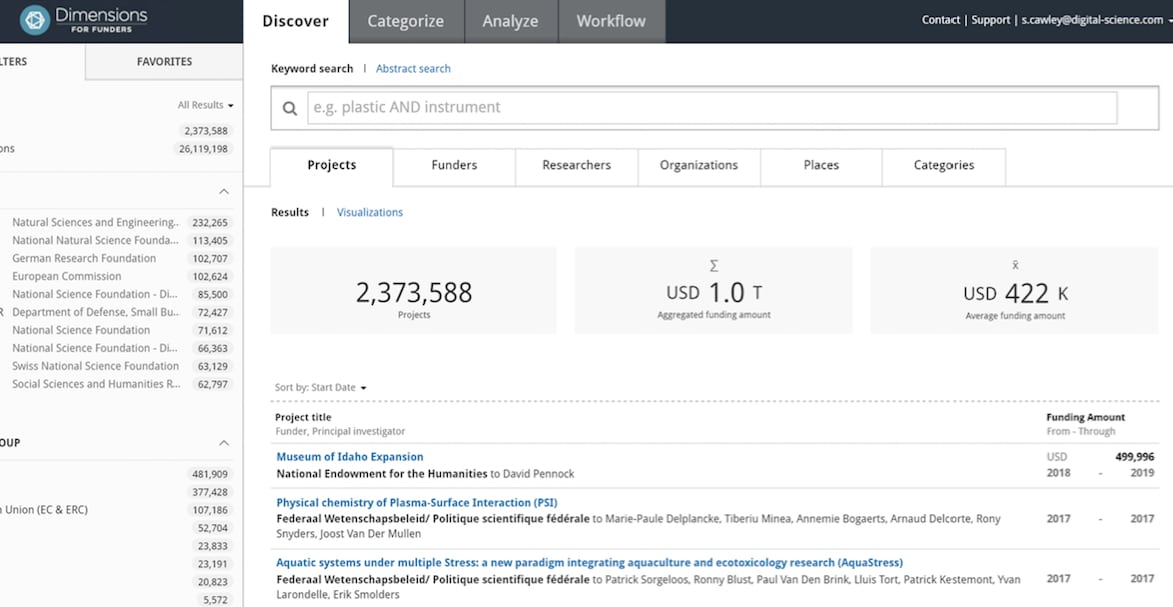Click the search magnifier icon
The width and height of the screenshot is (1173, 607).
click(290, 109)
